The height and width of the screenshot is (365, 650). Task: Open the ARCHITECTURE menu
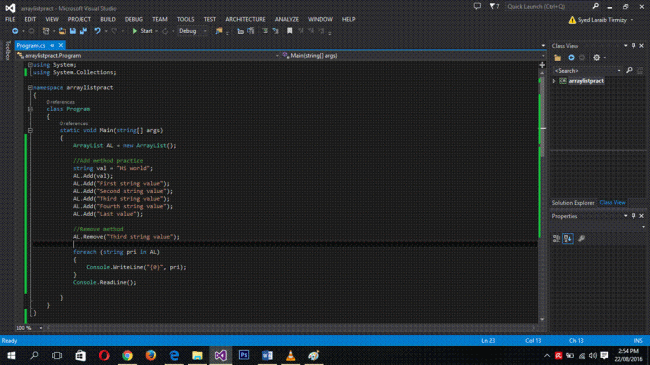click(x=245, y=19)
